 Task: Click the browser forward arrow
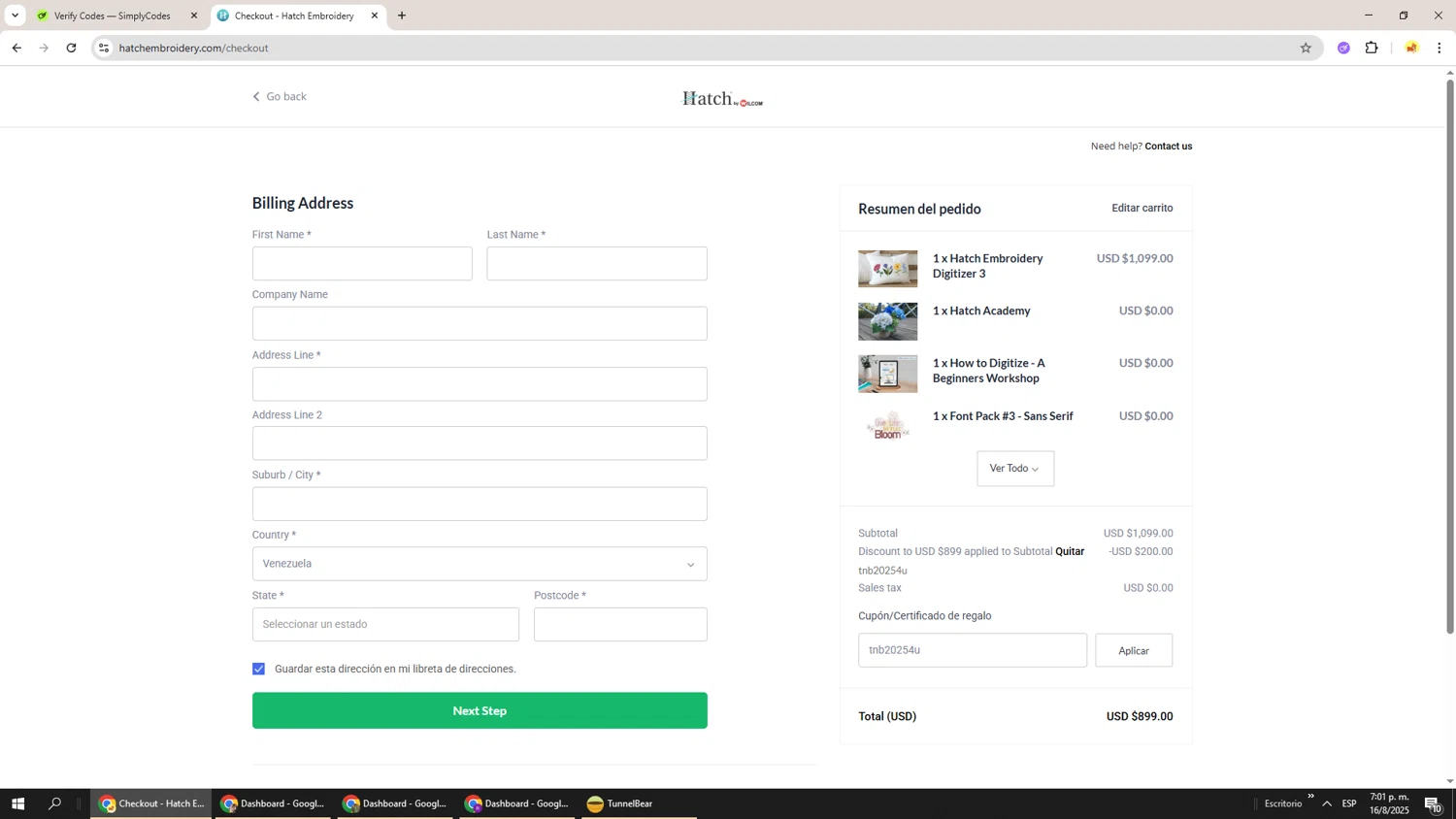(44, 48)
